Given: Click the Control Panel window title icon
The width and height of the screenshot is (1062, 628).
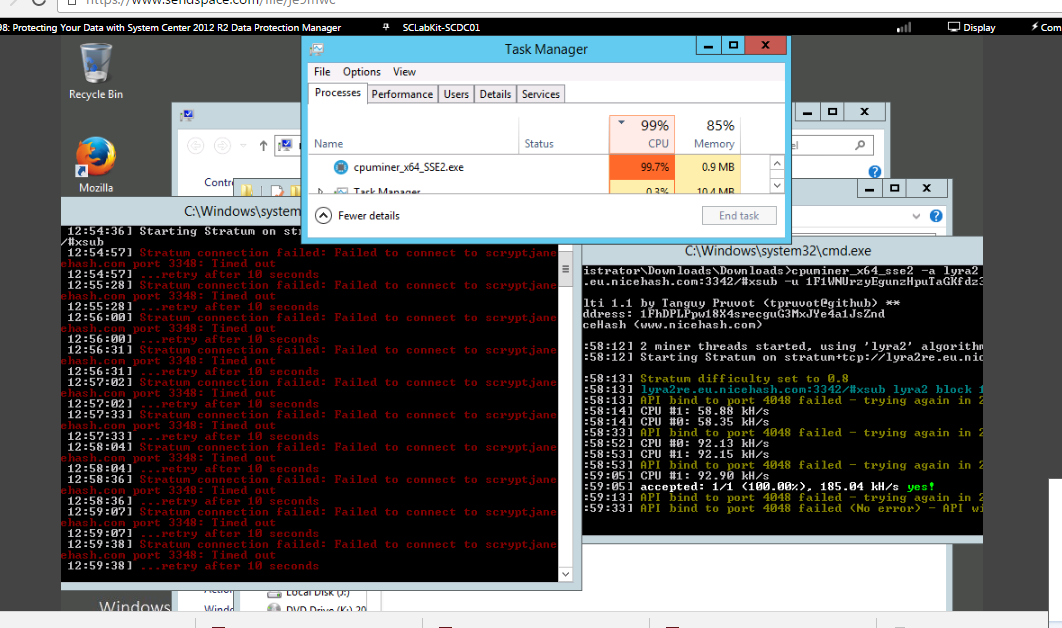Looking at the screenshot, I should coord(187,116).
